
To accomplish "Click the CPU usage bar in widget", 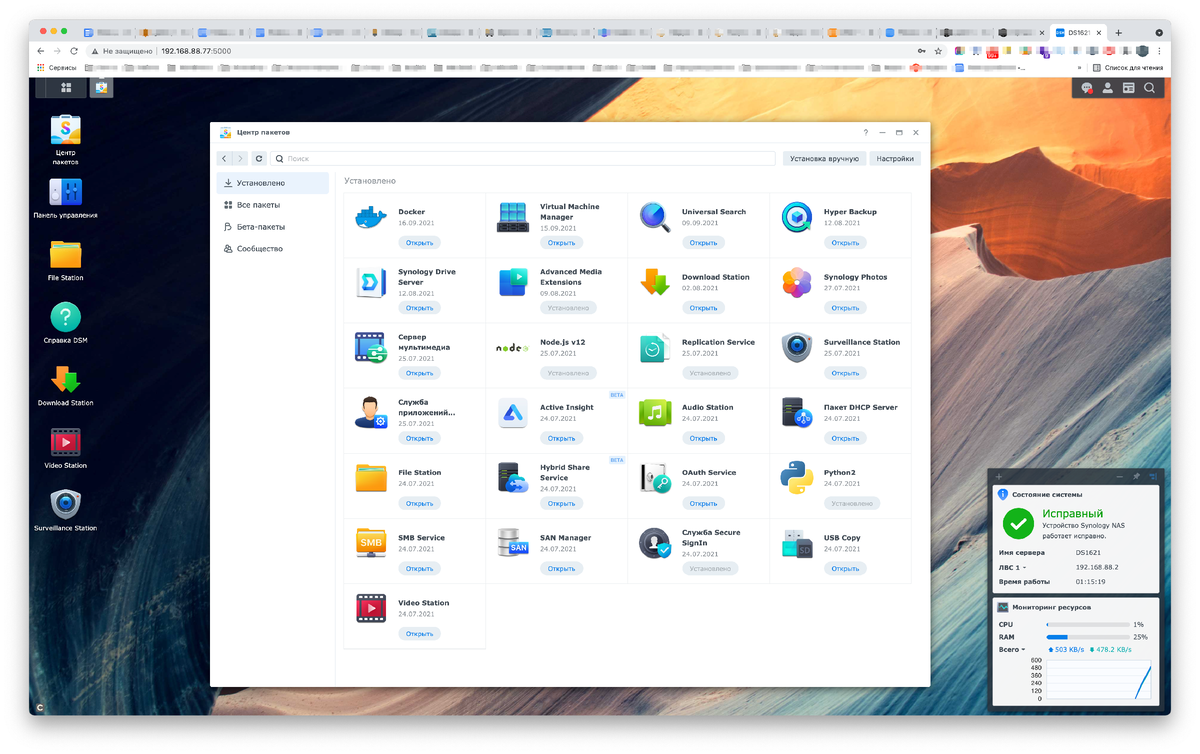I will [x=1088, y=624].
